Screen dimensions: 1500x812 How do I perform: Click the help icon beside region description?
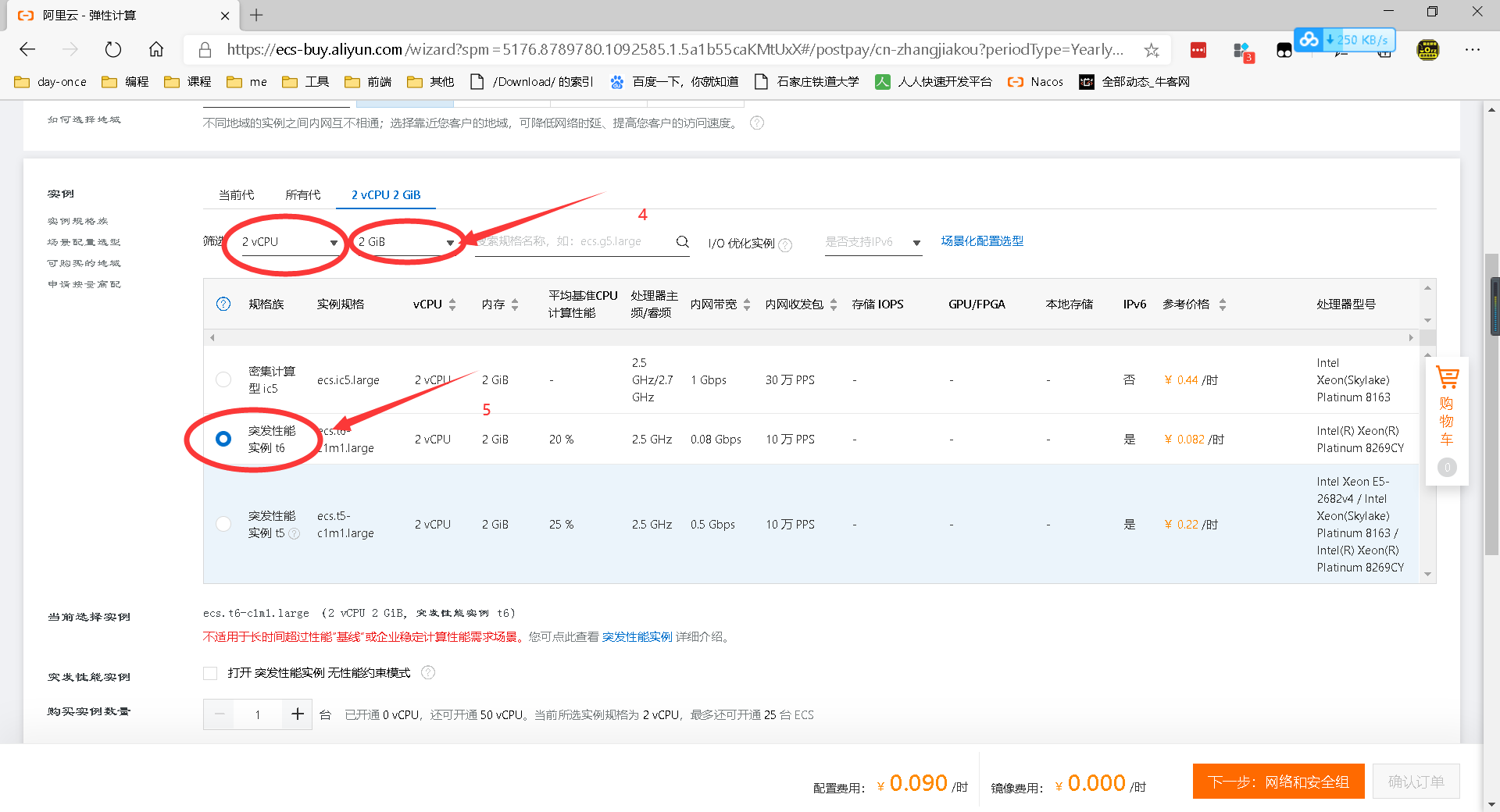point(756,123)
